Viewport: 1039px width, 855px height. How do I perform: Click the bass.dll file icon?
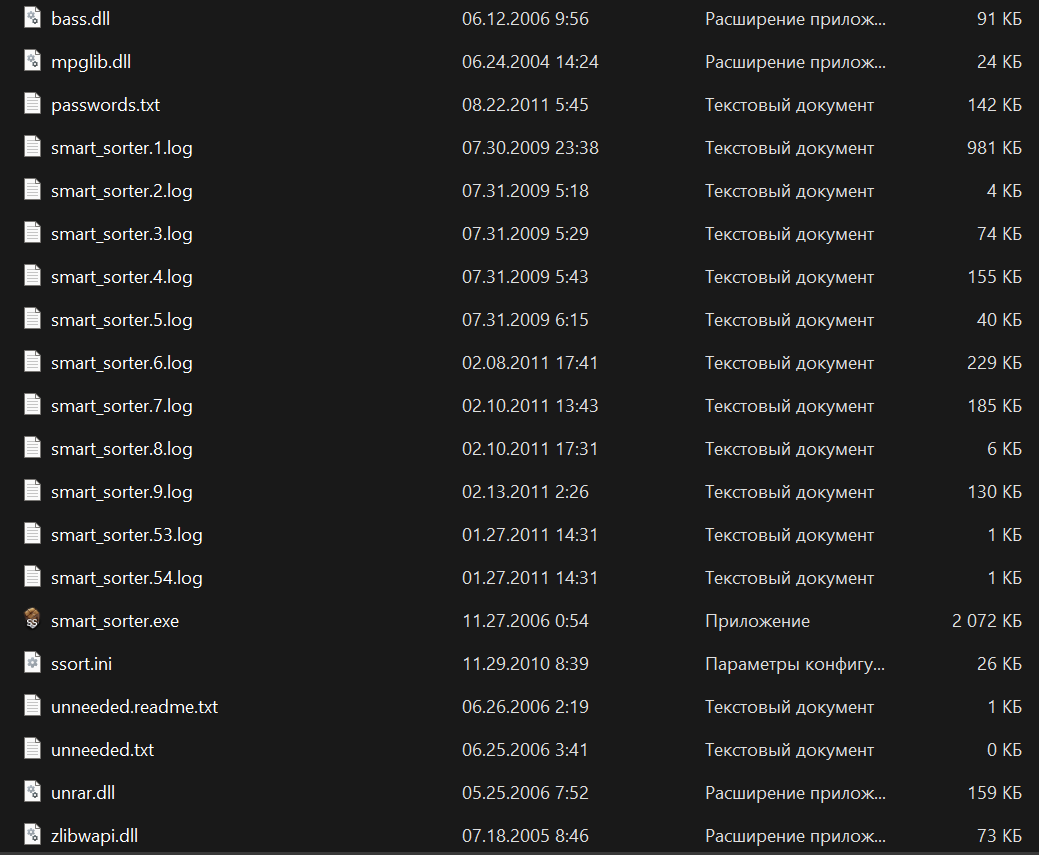[x=32, y=17]
